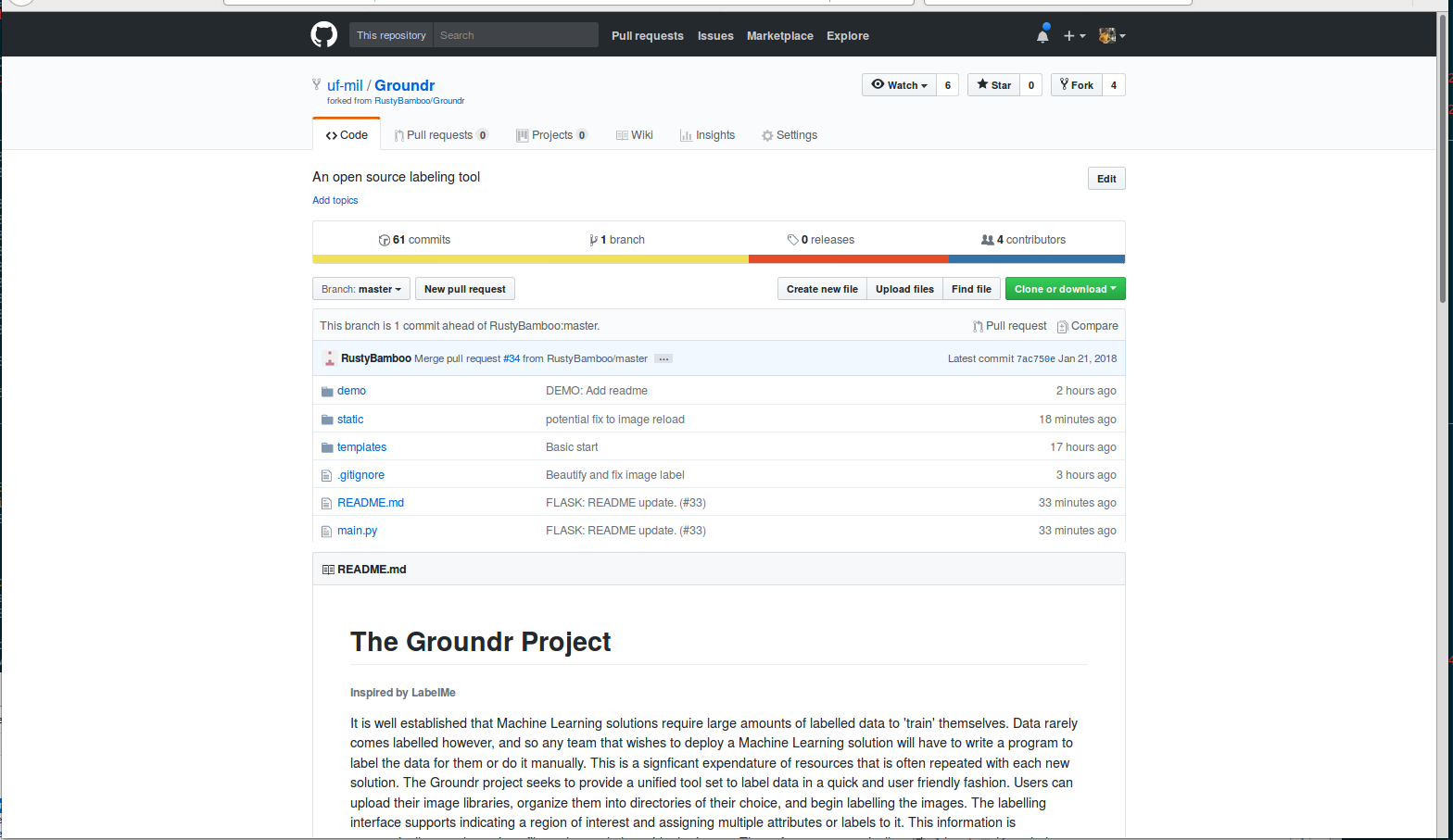The width and height of the screenshot is (1453, 840).
Task: Click the contributors people icon
Action: (988, 240)
